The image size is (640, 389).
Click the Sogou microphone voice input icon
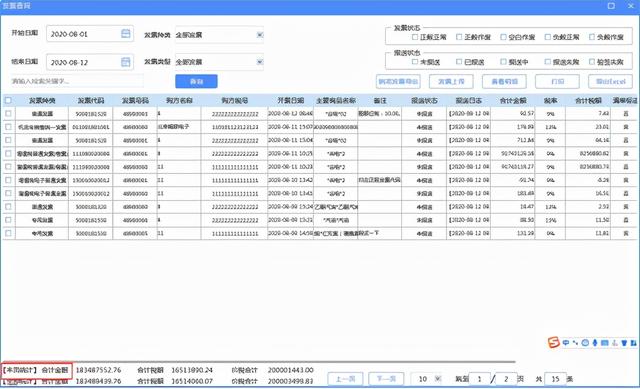(595, 343)
